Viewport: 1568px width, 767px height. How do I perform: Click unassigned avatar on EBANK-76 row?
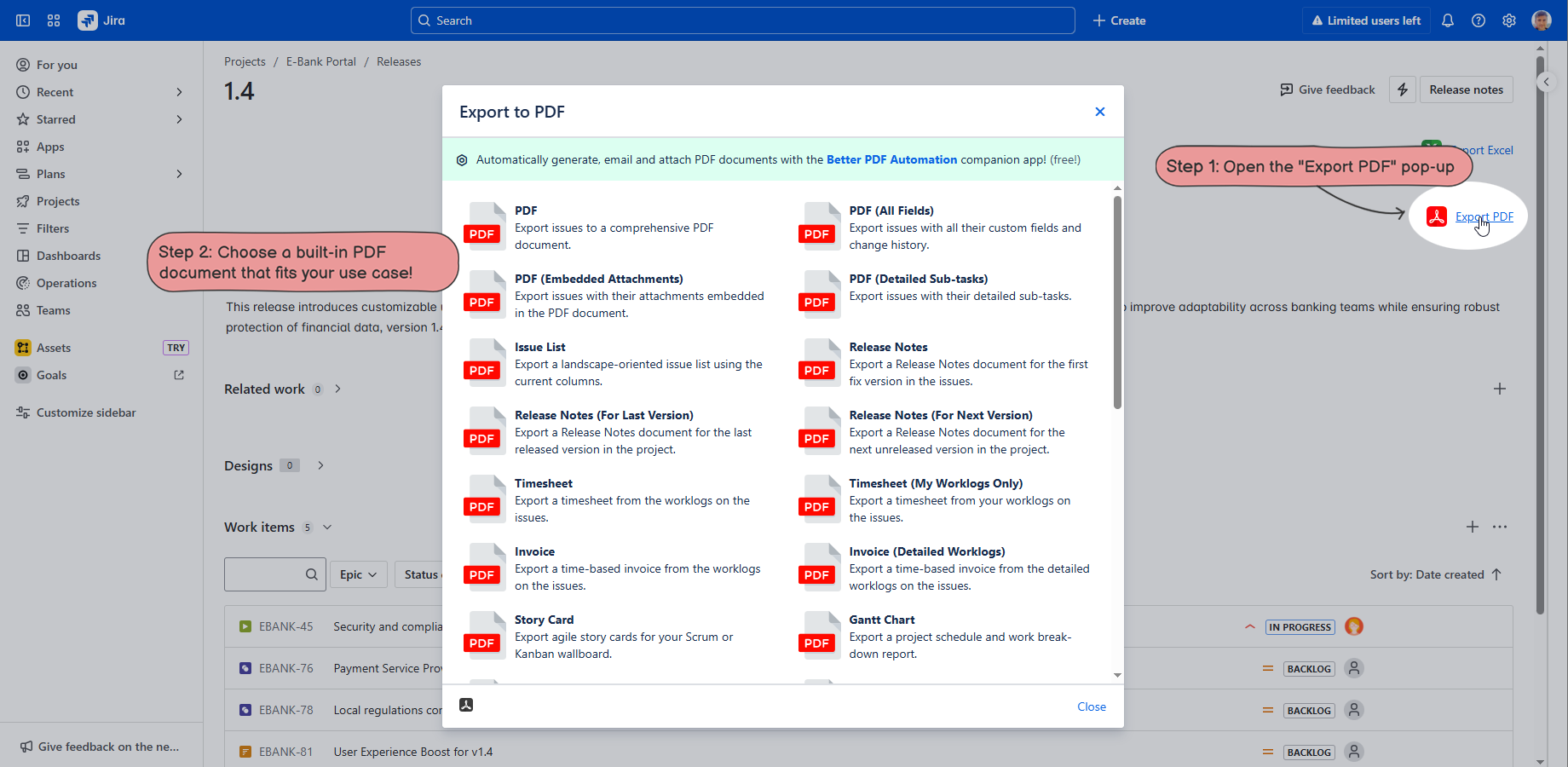click(x=1354, y=668)
